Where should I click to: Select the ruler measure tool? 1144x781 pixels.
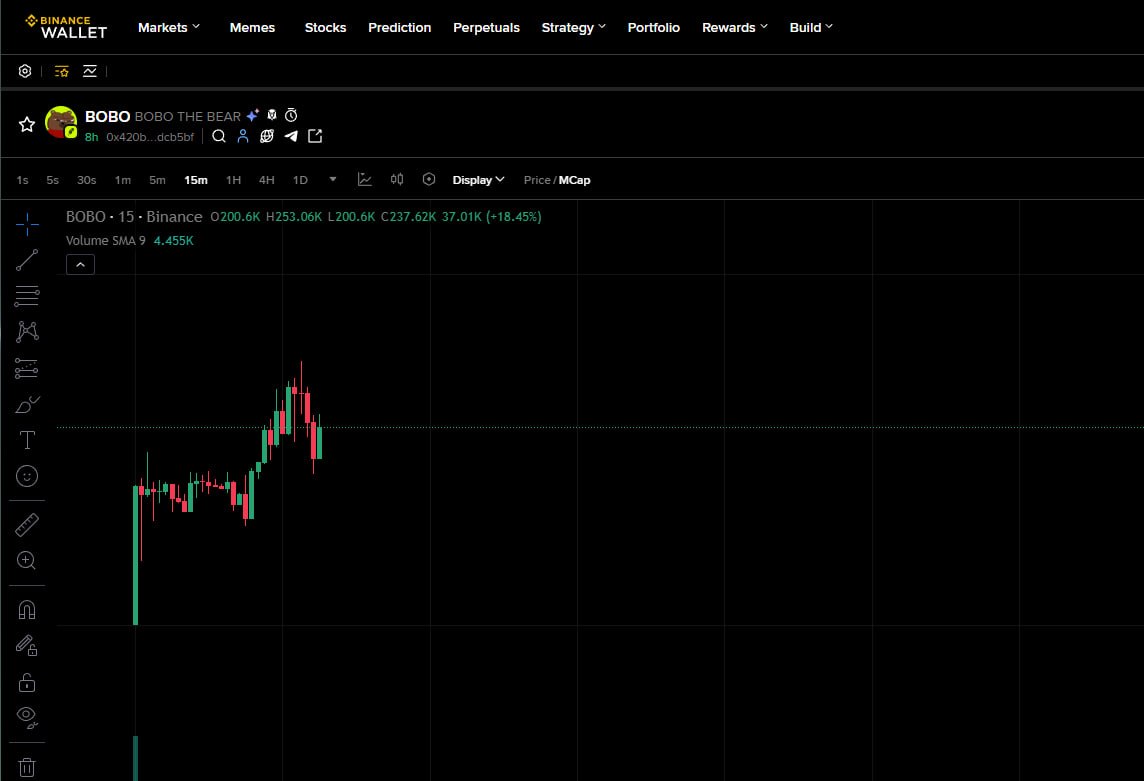(x=27, y=525)
